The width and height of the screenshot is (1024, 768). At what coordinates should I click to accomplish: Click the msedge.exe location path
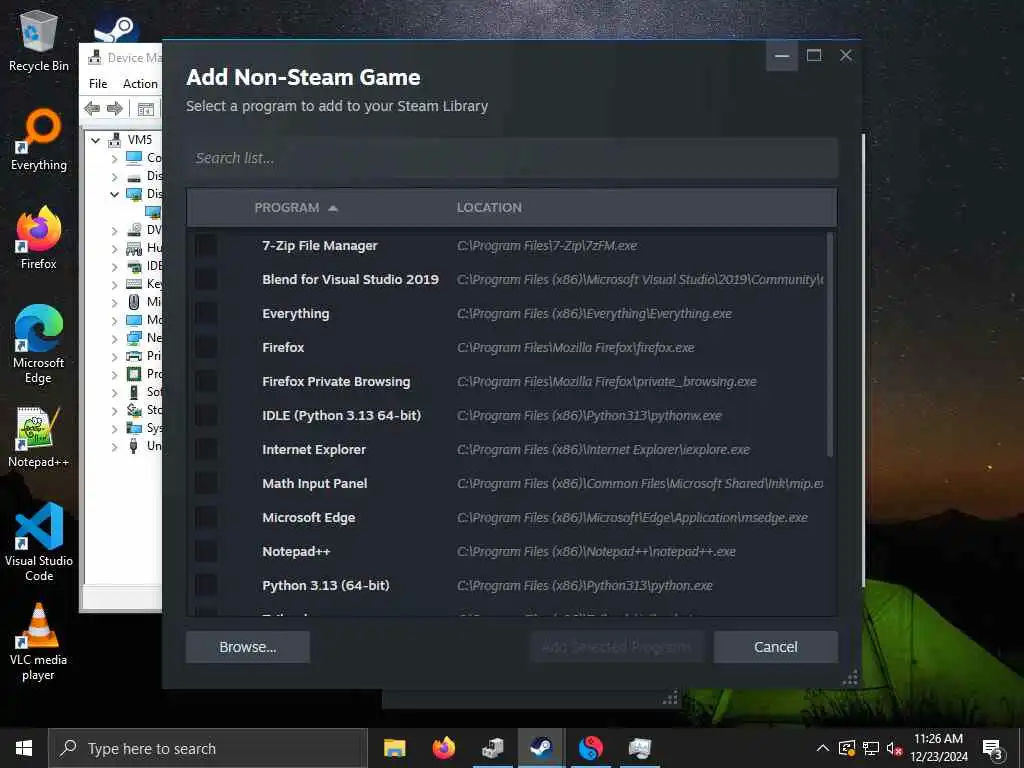pyautogui.click(x=632, y=517)
